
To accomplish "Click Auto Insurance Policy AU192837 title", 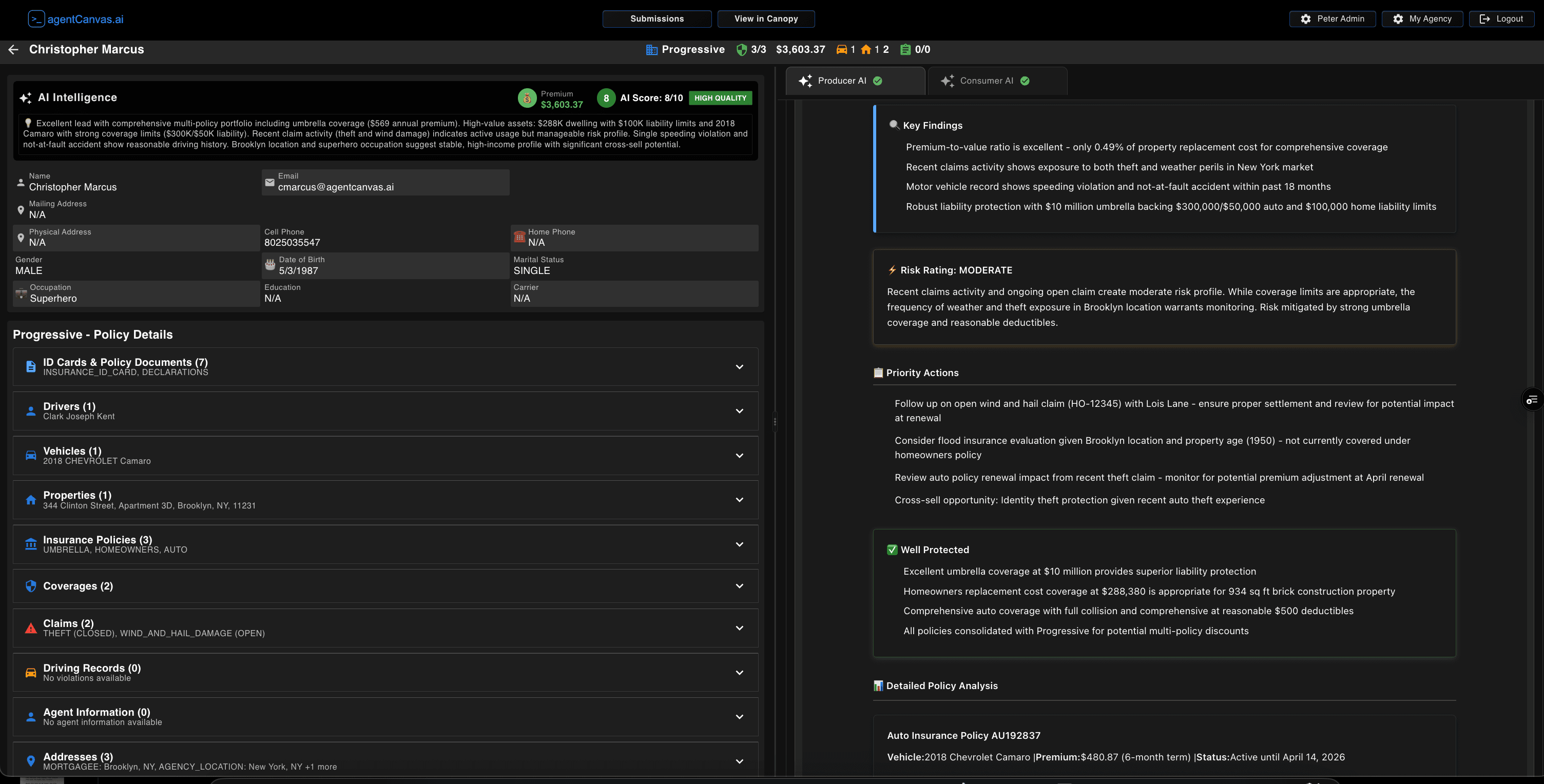I will point(963,735).
